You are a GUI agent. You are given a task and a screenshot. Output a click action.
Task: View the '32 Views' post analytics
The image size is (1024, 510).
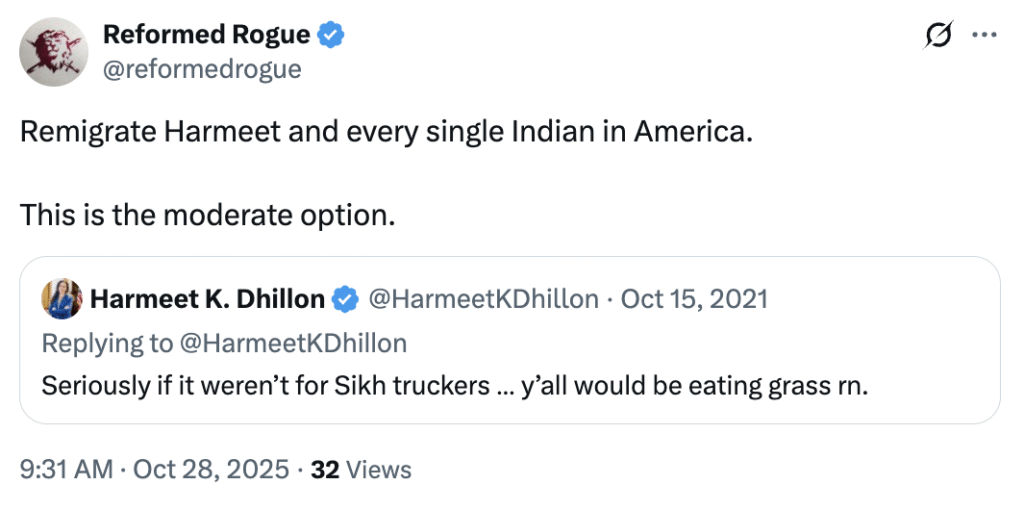click(361, 469)
